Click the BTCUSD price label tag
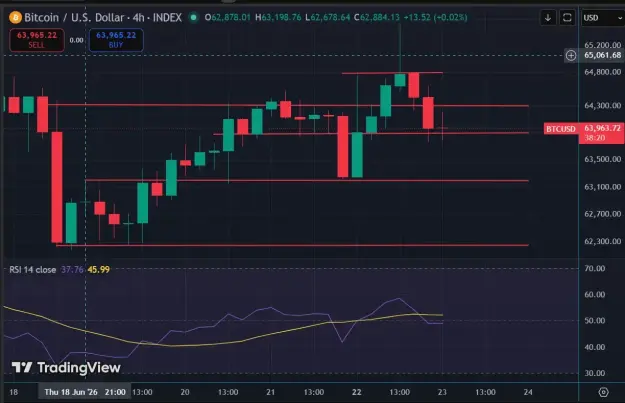This screenshot has height=403, width=625. point(561,129)
